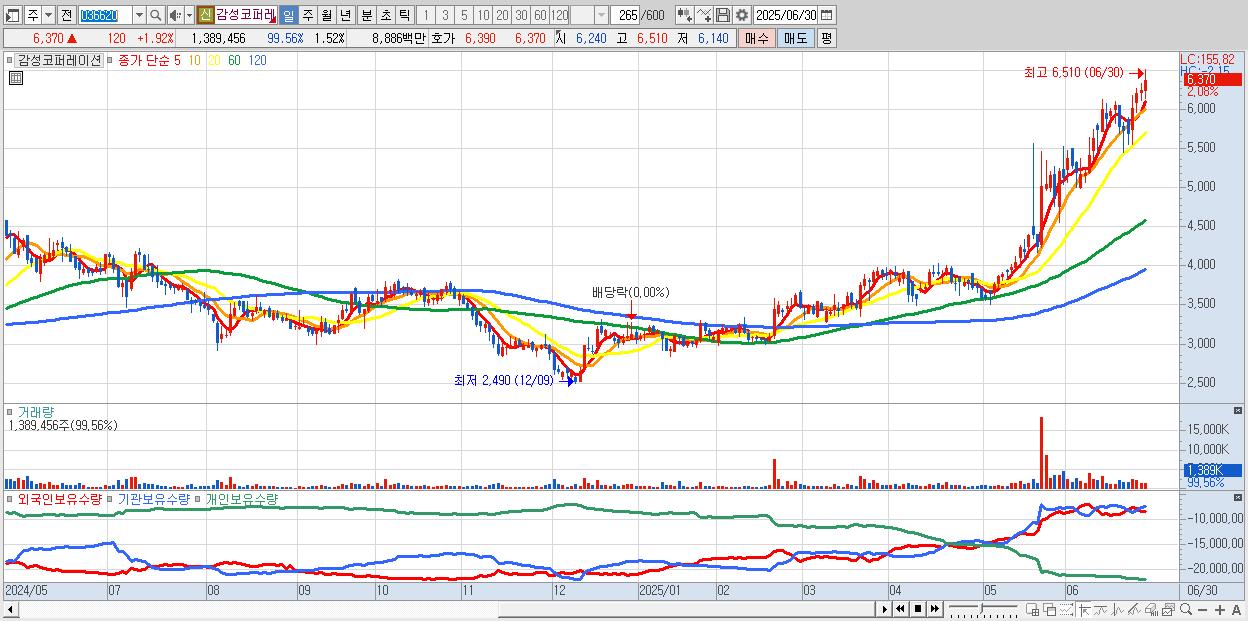Screen dimensions: 1248x621
Task: Click the rewind button in bottom playback bar
Action: click(900, 609)
